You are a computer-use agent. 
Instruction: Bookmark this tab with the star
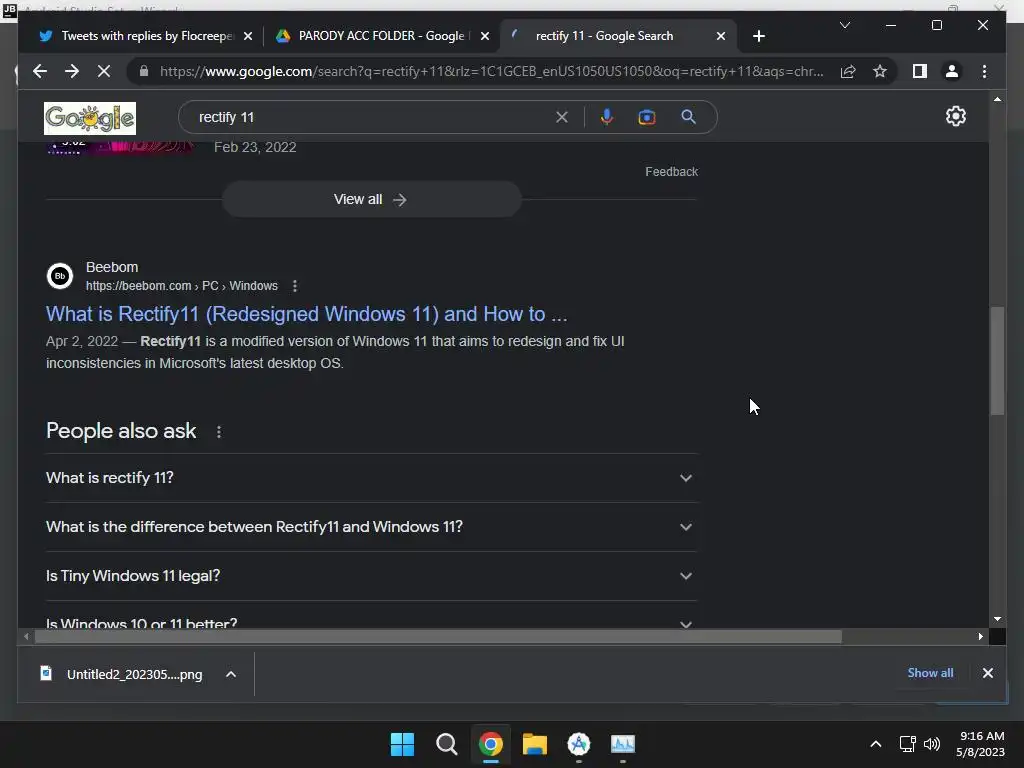[880, 71]
